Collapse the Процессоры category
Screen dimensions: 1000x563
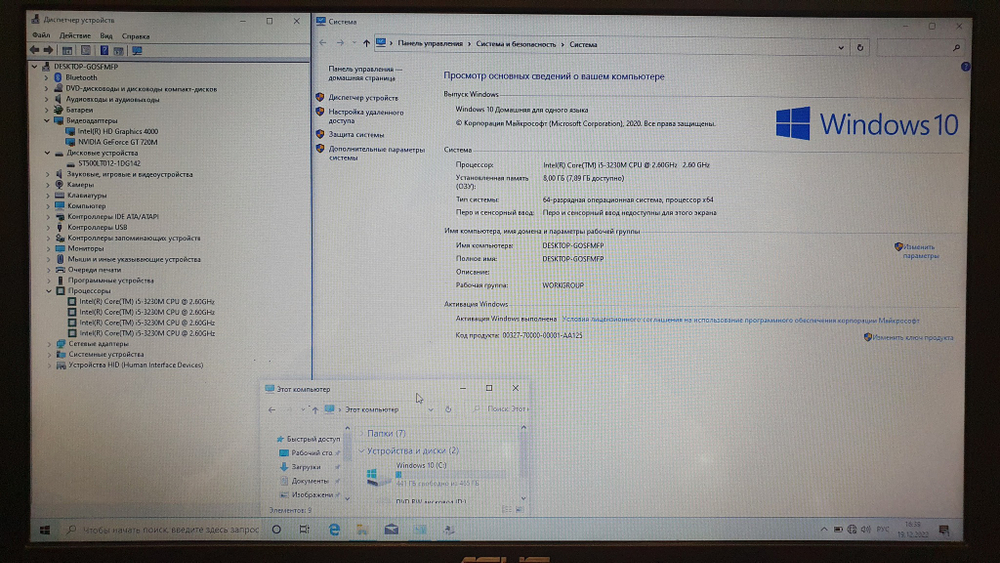48,291
